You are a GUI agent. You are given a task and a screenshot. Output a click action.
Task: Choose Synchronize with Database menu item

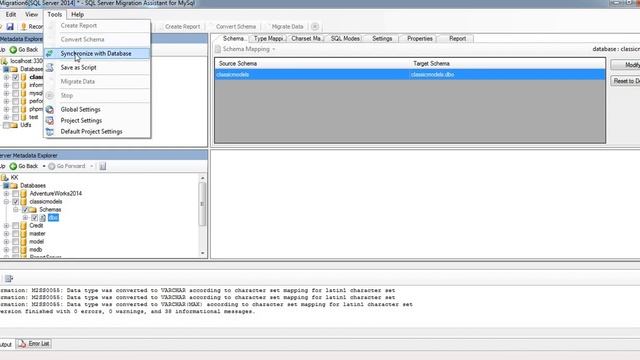click(97, 53)
